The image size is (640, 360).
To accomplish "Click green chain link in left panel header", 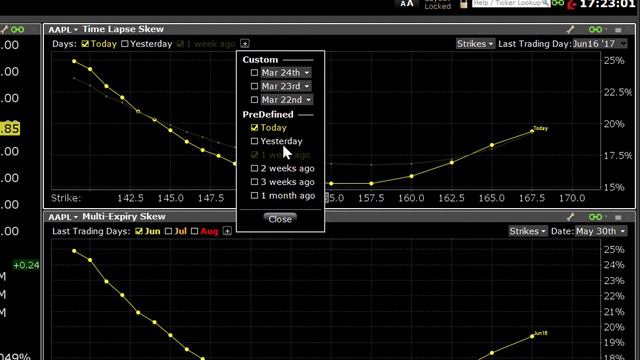I will (x=18, y=29).
